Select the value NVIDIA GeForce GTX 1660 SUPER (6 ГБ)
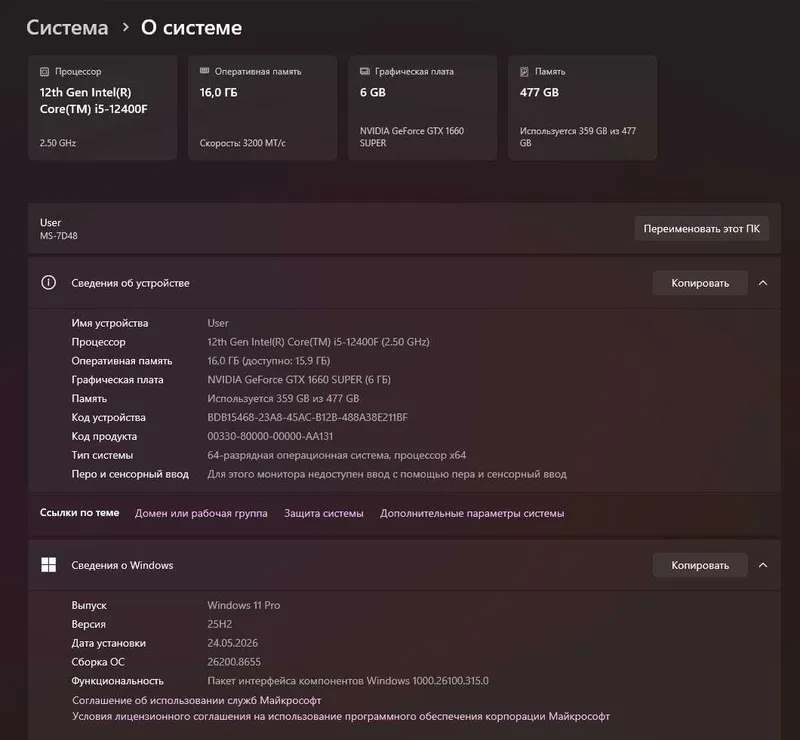This screenshot has width=800, height=740. click(x=299, y=380)
